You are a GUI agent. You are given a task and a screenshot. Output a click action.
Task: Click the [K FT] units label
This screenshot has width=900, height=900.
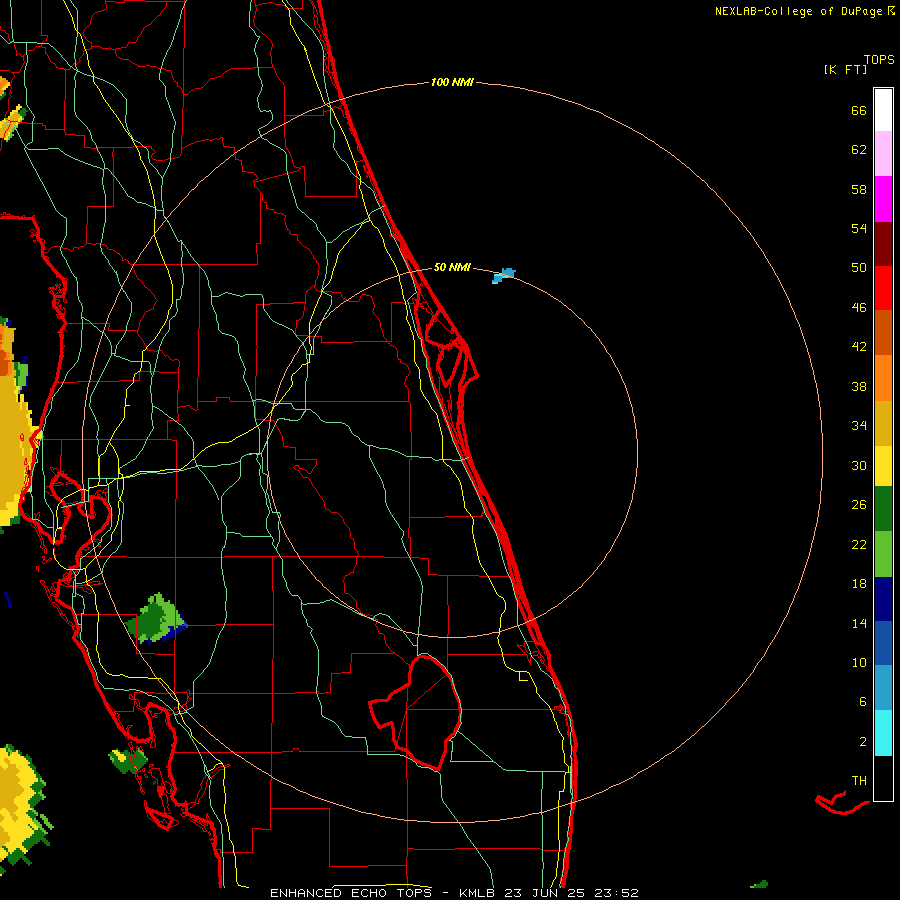point(845,69)
